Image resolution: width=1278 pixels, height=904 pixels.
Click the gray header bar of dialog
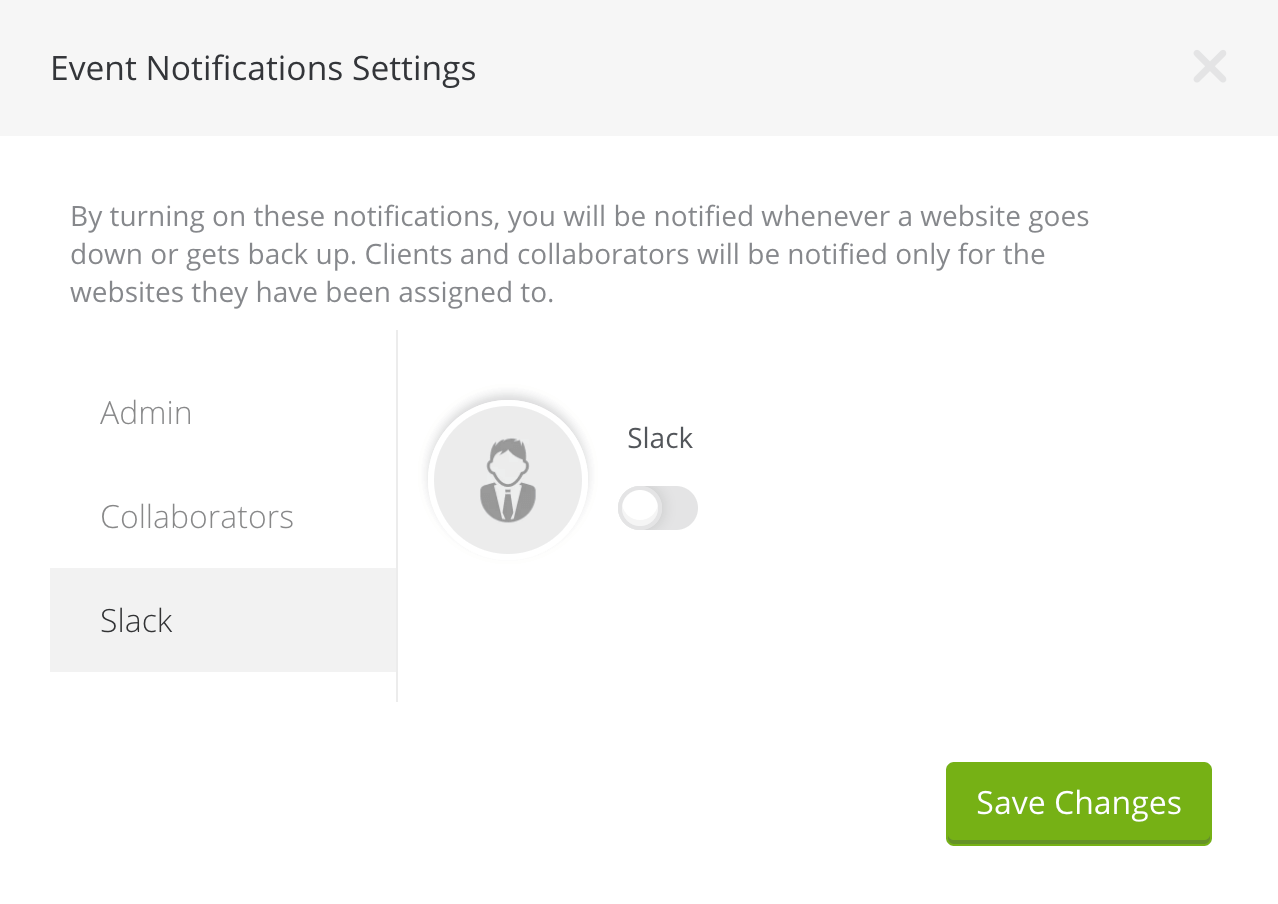point(800,68)
